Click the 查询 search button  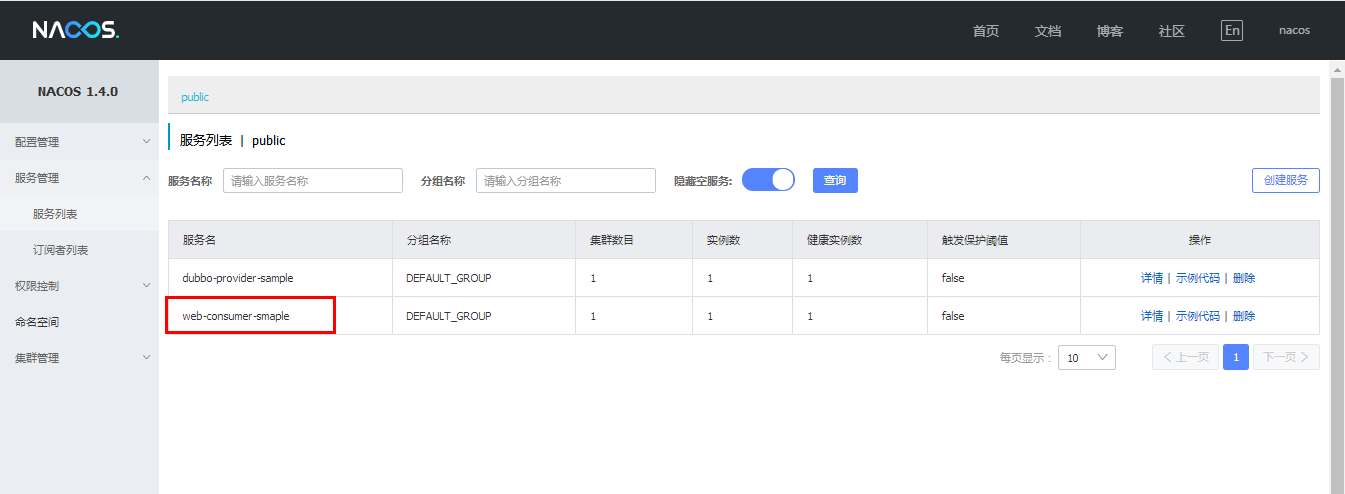tap(835, 180)
